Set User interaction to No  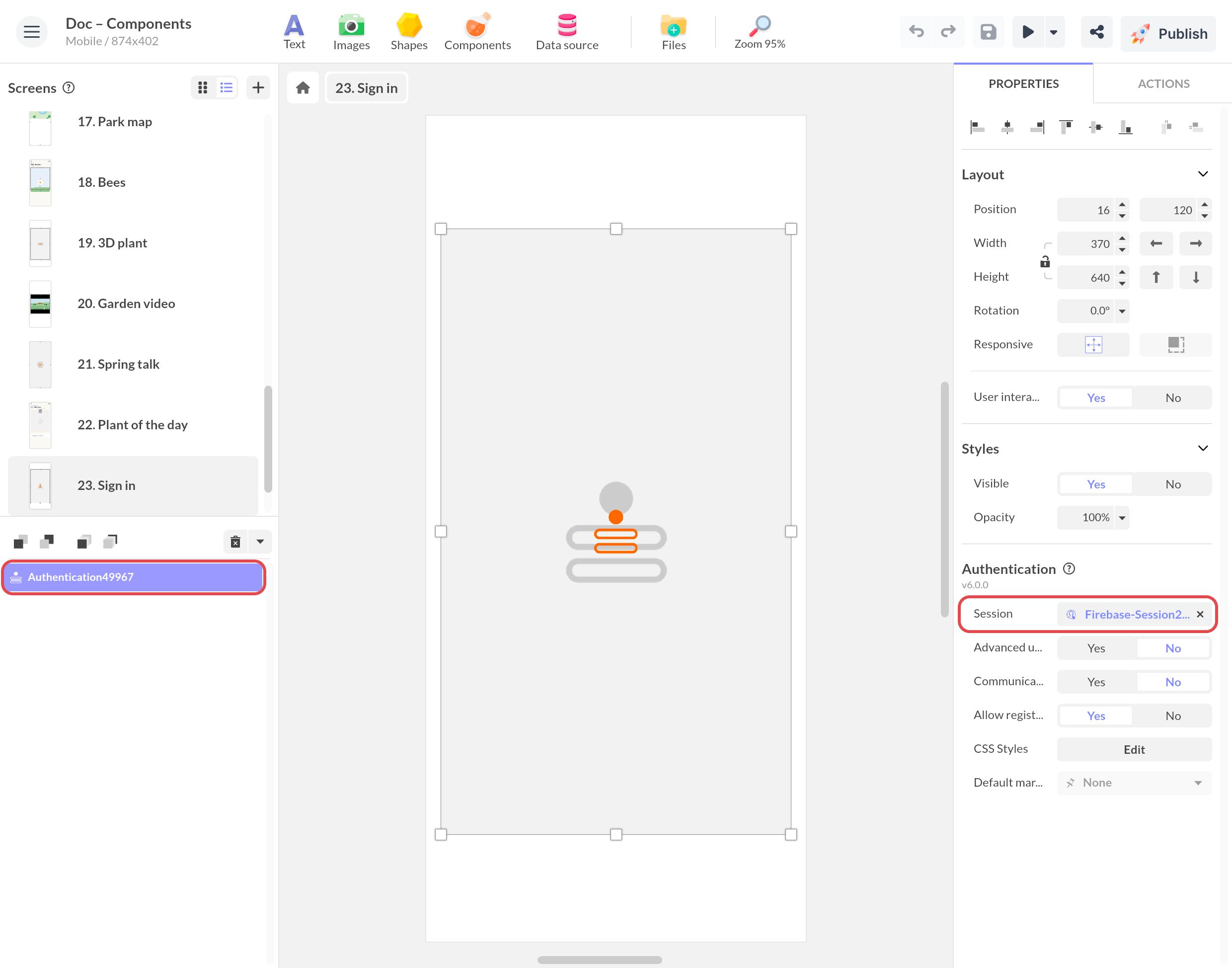pos(1172,398)
